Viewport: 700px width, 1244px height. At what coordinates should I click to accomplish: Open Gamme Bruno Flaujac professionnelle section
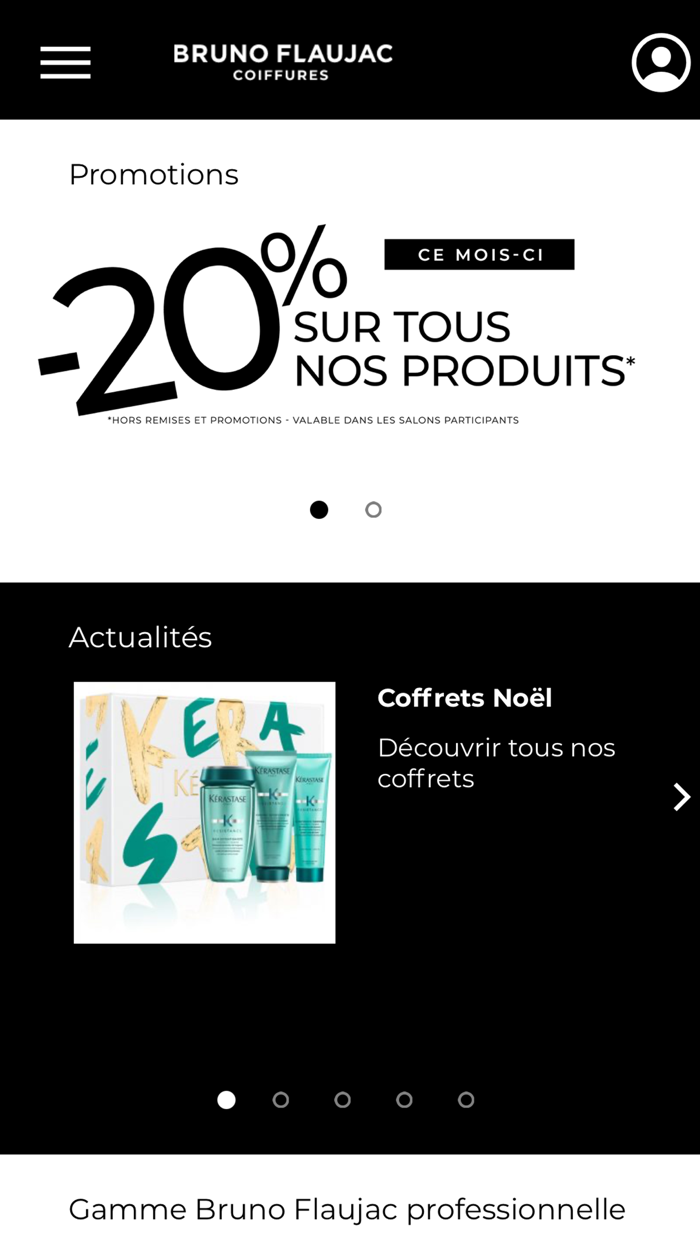pyautogui.click(x=347, y=1209)
